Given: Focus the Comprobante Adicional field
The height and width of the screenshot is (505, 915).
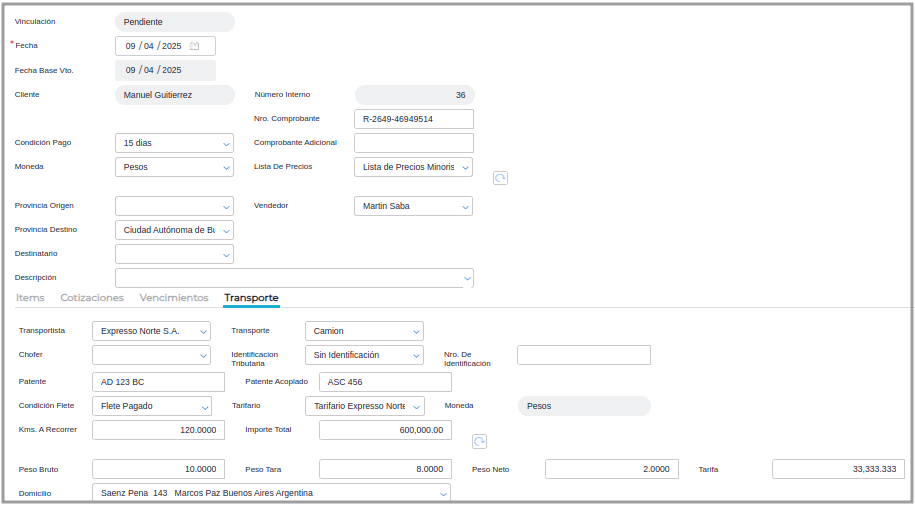Looking at the screenshot, I should [414, 143].
